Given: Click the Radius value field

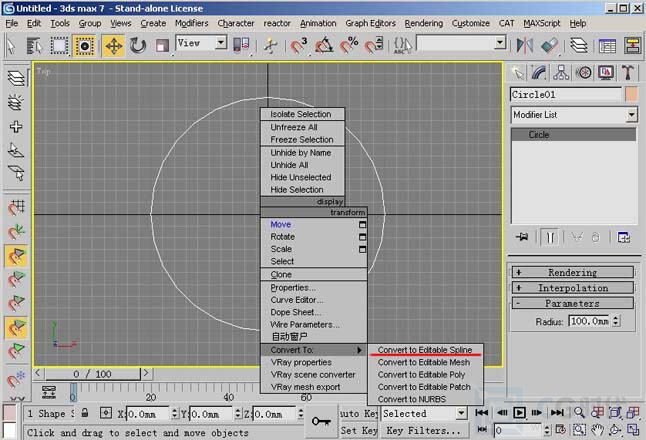Looking at the screenshot, I should (589, 321).
